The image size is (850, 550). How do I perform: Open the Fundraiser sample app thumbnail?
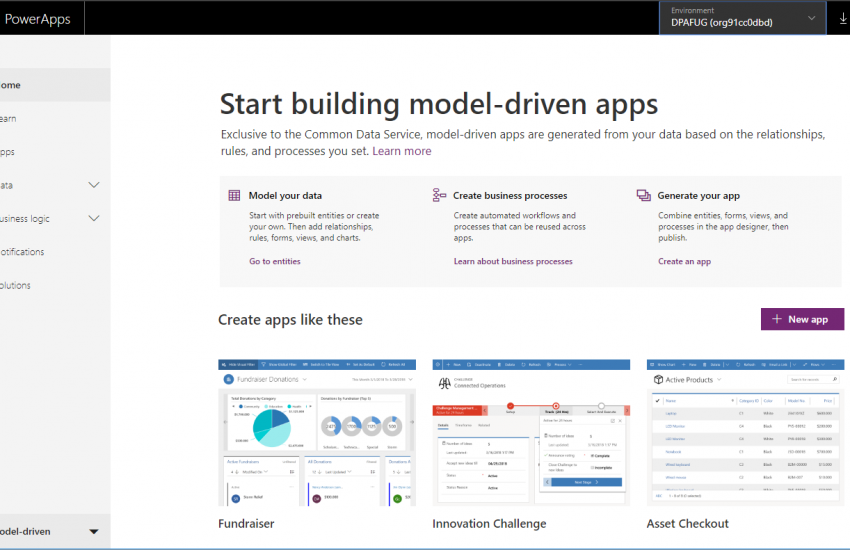point(317,432)
